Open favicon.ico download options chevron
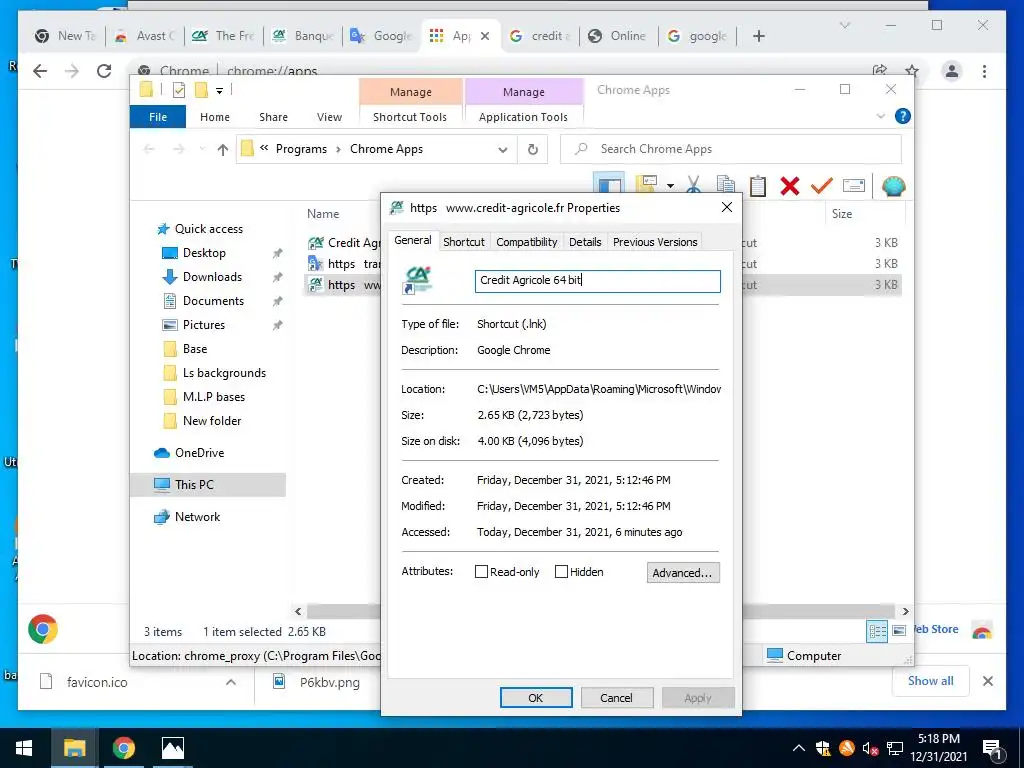 [231, 682]
